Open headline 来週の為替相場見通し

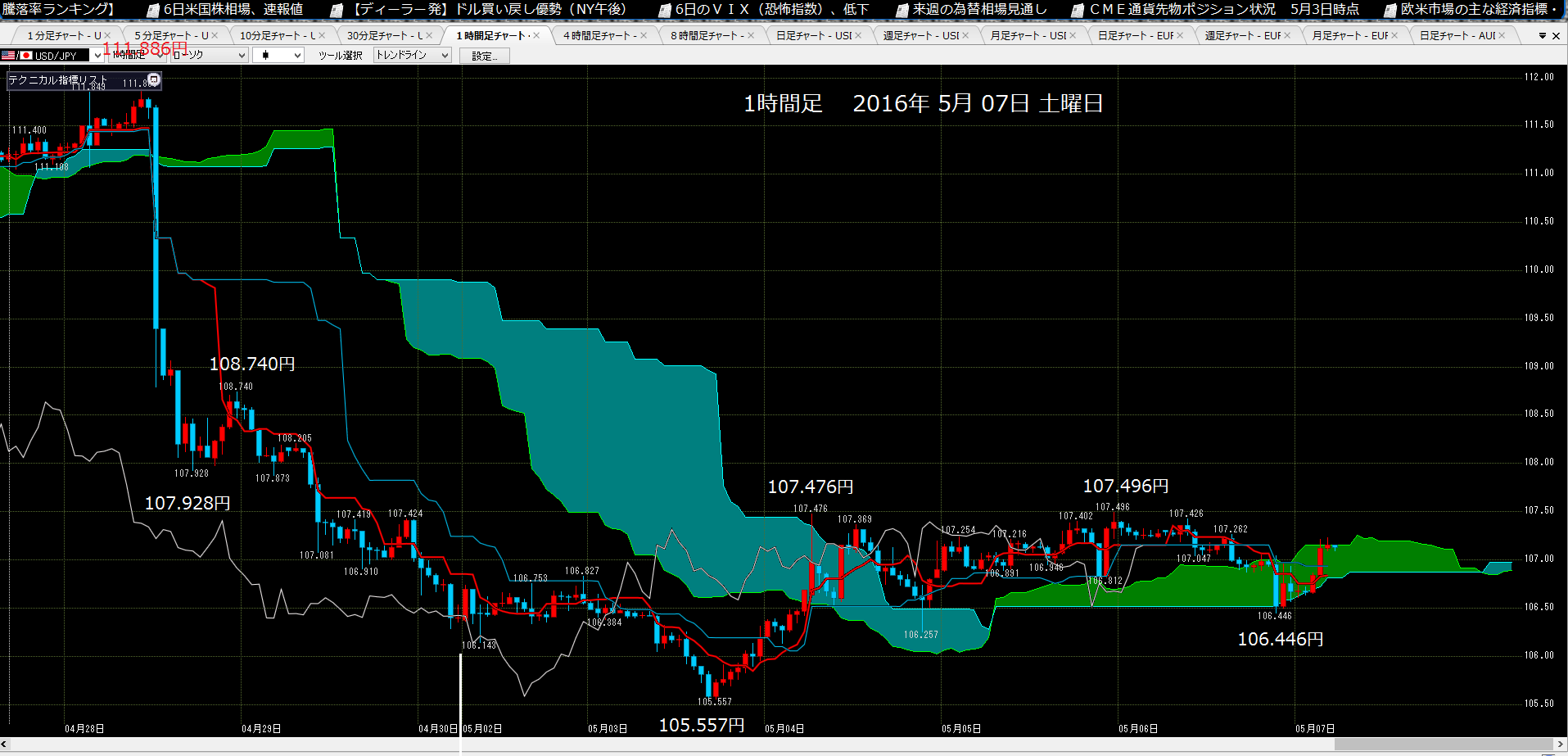(x=980, y=9)
